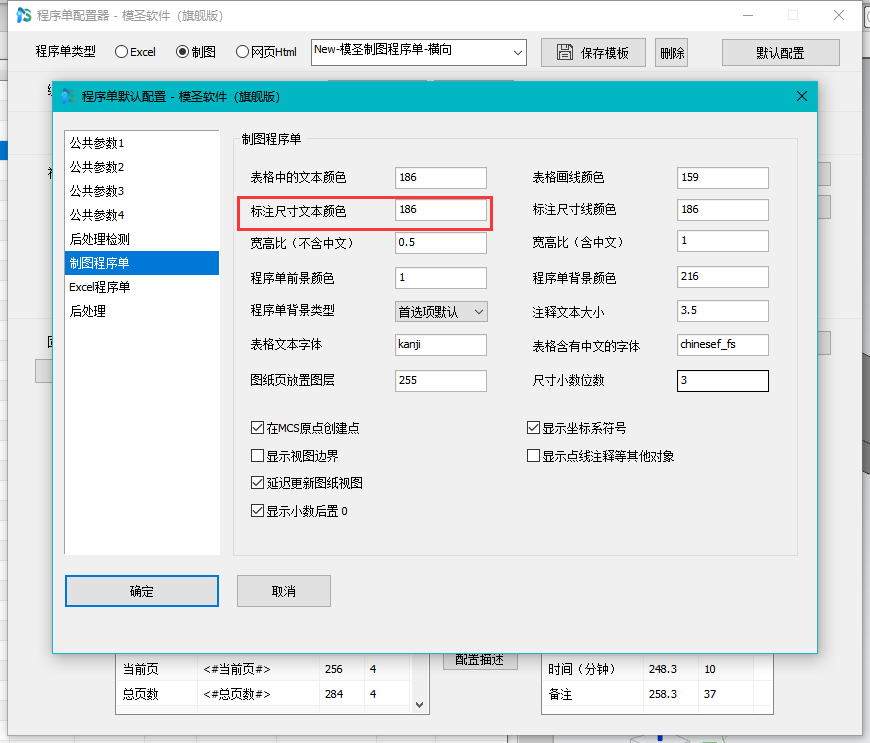Select 后处理 in the list
This screenshot has width=870, height=743.
[x=141, y=311]
